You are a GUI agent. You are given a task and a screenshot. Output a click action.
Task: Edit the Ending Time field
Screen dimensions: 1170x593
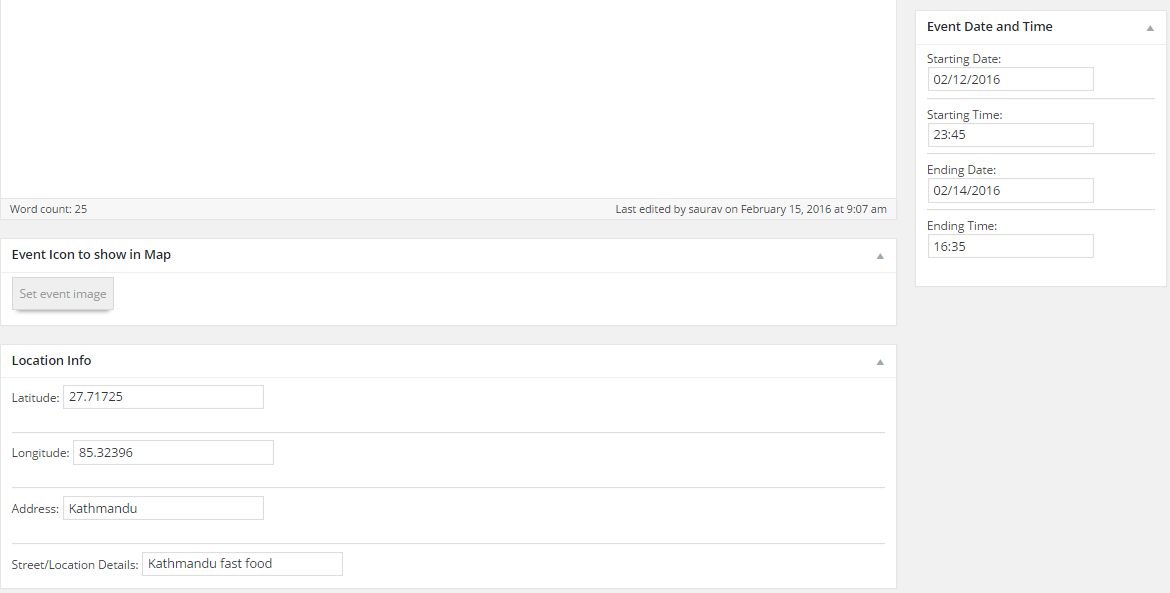click(1010, 246)
